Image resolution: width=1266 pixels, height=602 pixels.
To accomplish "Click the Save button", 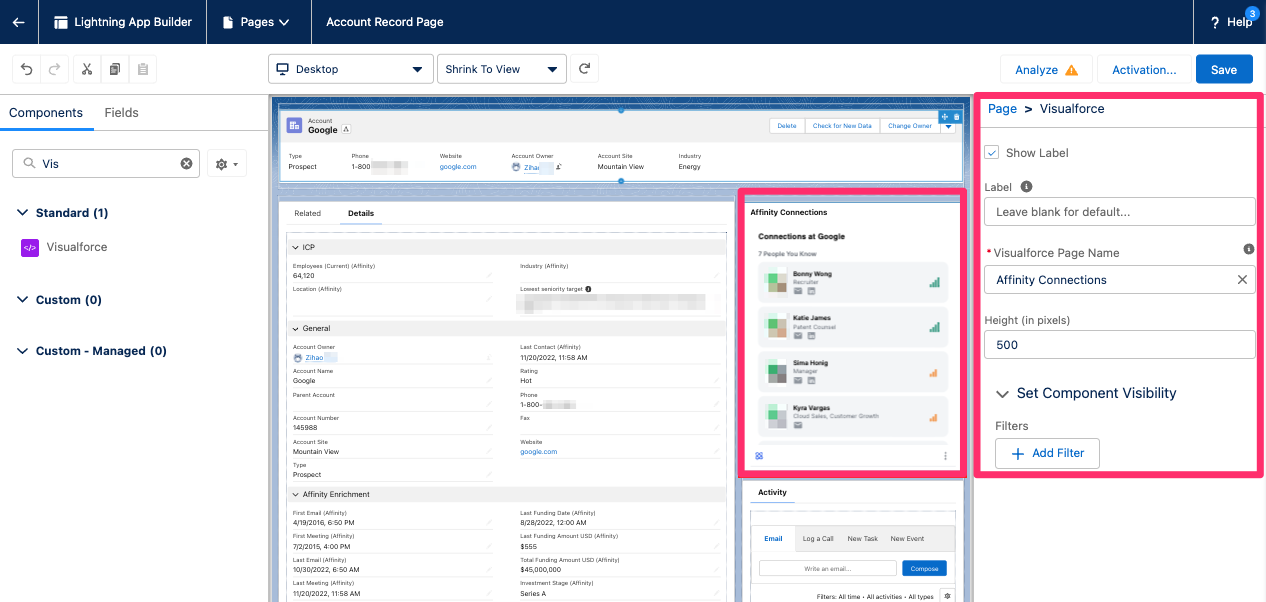I will point(1224,68).
